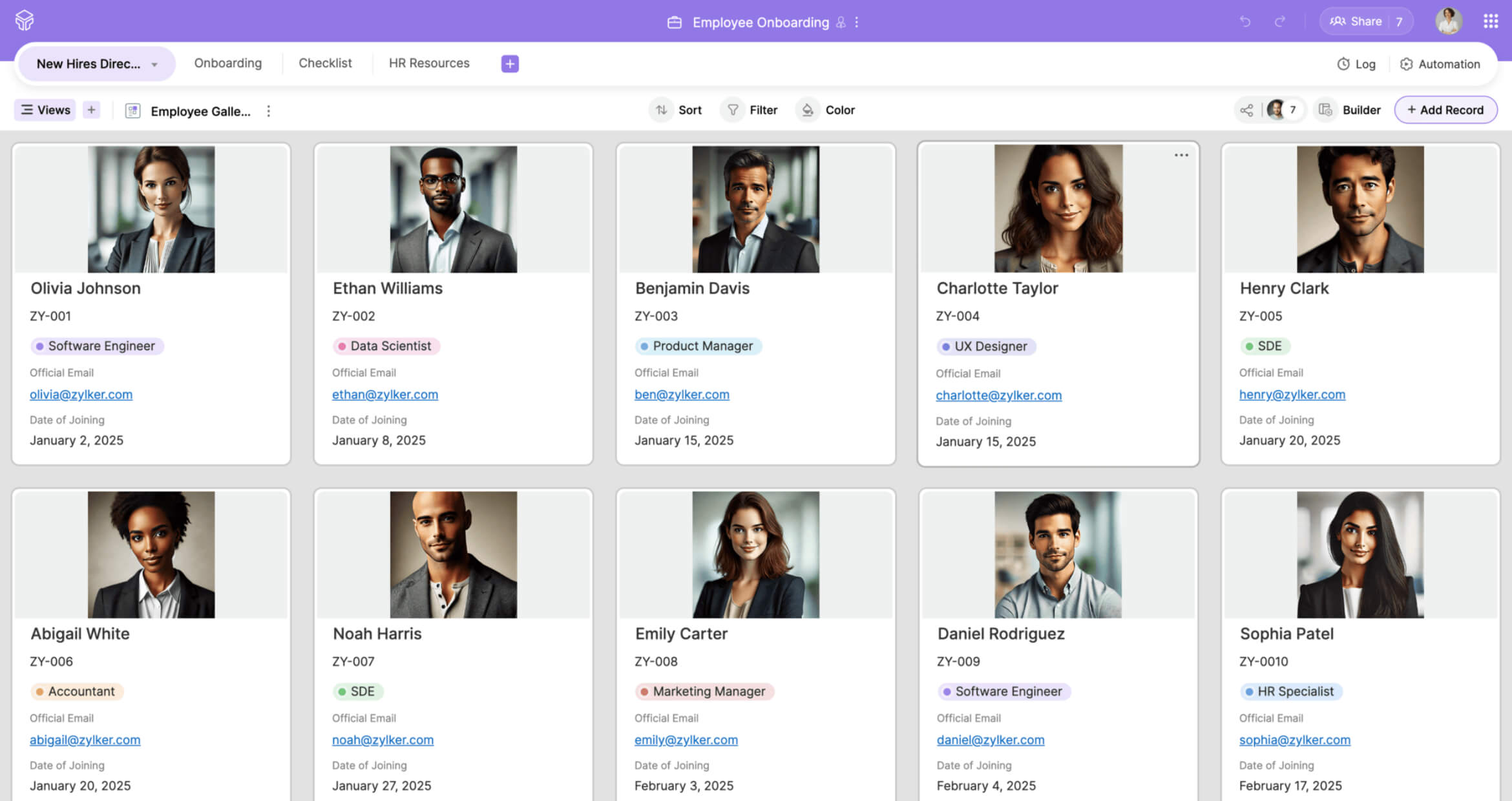Click the share-view network icon
The height and width of the screenshot is (801, 1512).
1246,110
